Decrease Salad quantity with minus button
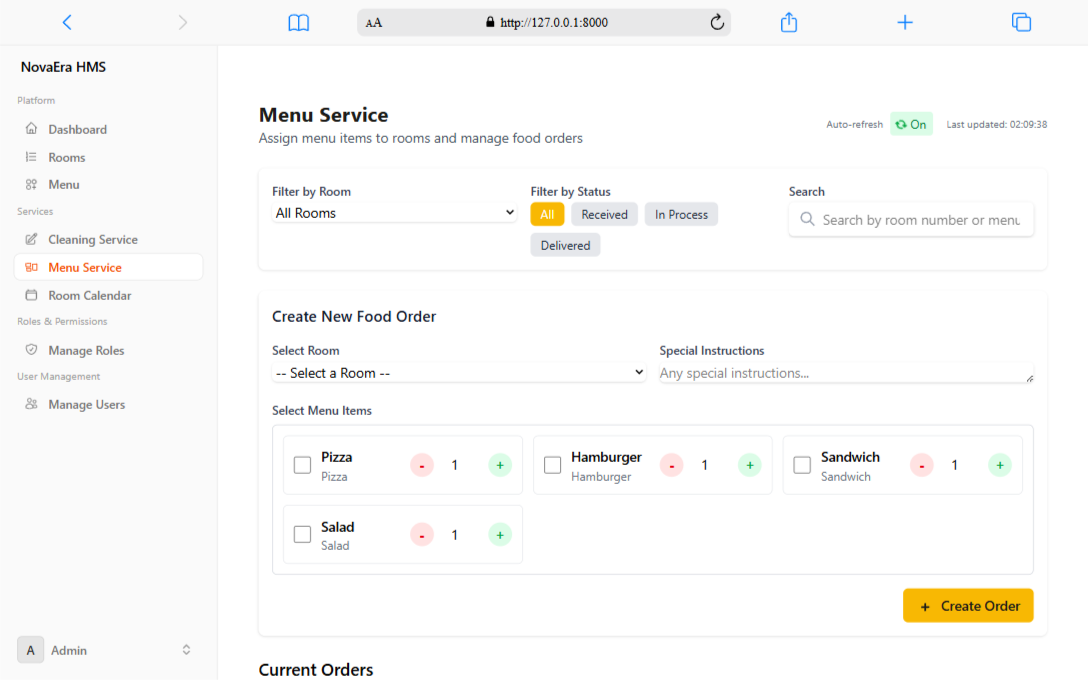 (x=422, y=535)
